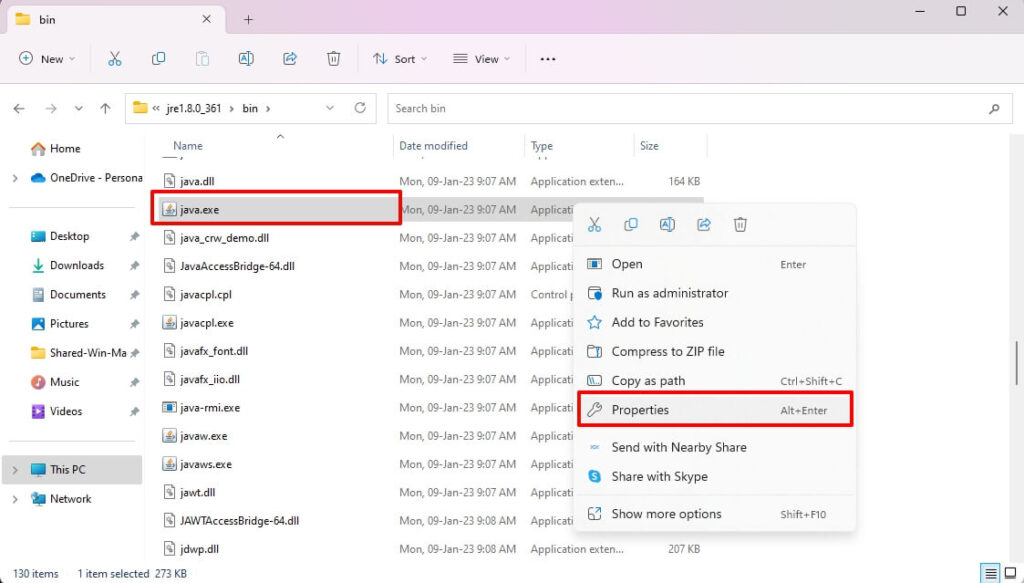Open the Sort dropdown

[x=400, y=59]
